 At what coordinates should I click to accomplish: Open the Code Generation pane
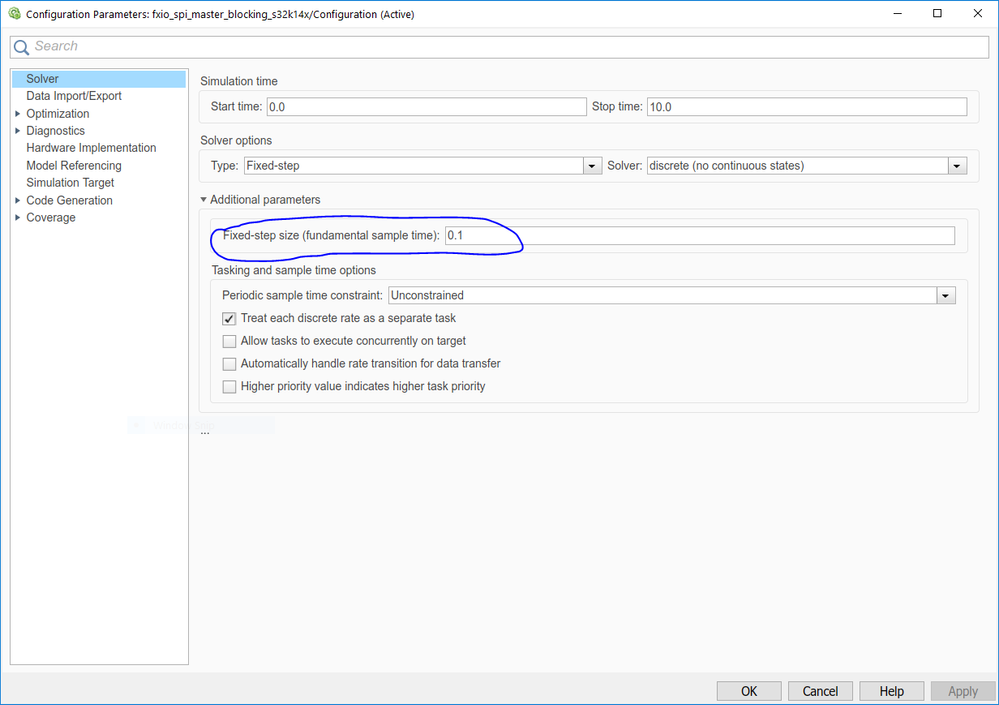pyautogui.click(x=69, y=200)
